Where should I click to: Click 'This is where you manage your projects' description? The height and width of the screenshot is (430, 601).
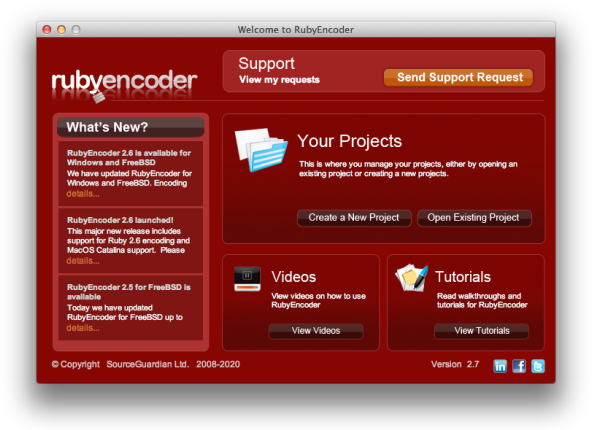coord(408,169)
